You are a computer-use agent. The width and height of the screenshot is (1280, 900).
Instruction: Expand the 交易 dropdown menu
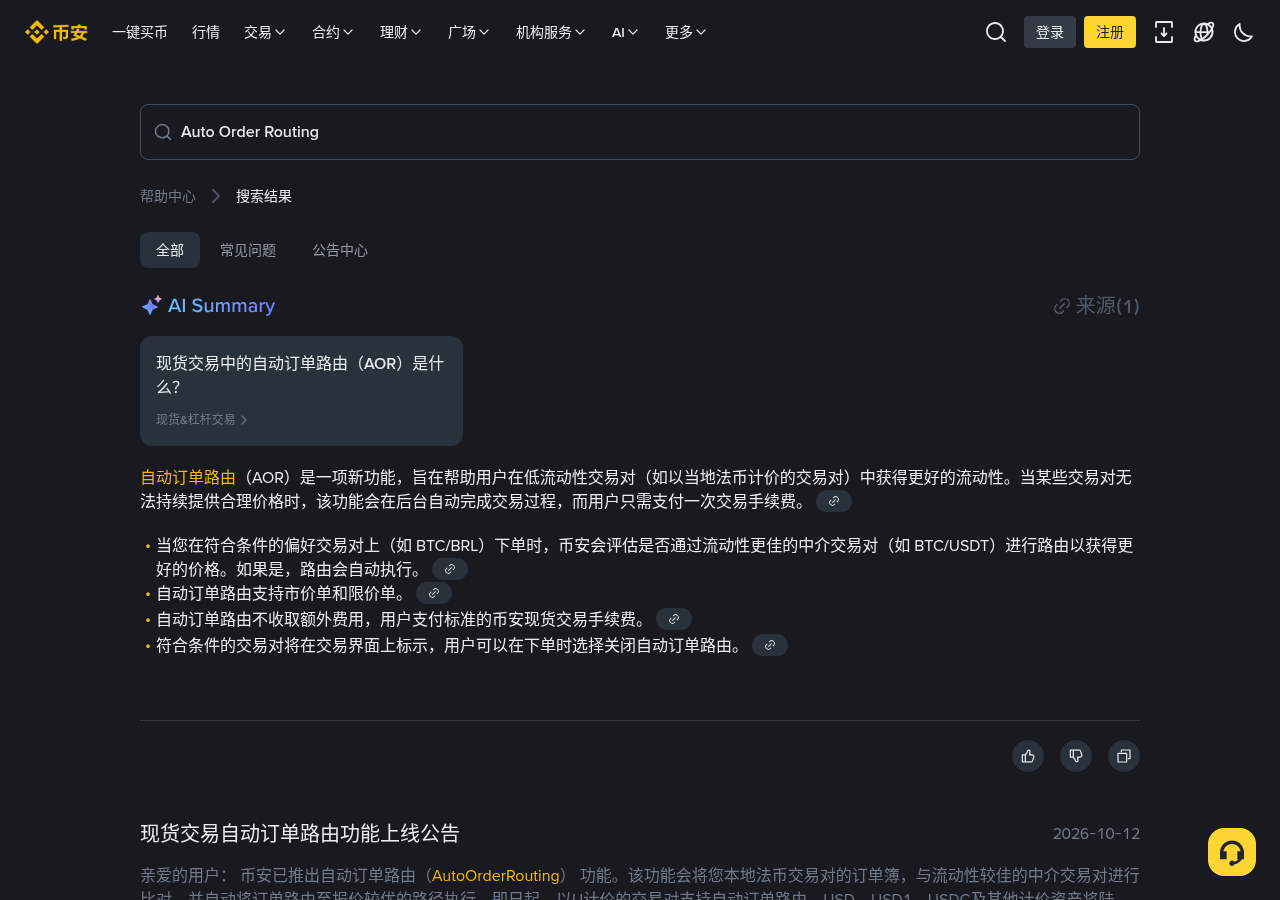click(x=265, y=32)
